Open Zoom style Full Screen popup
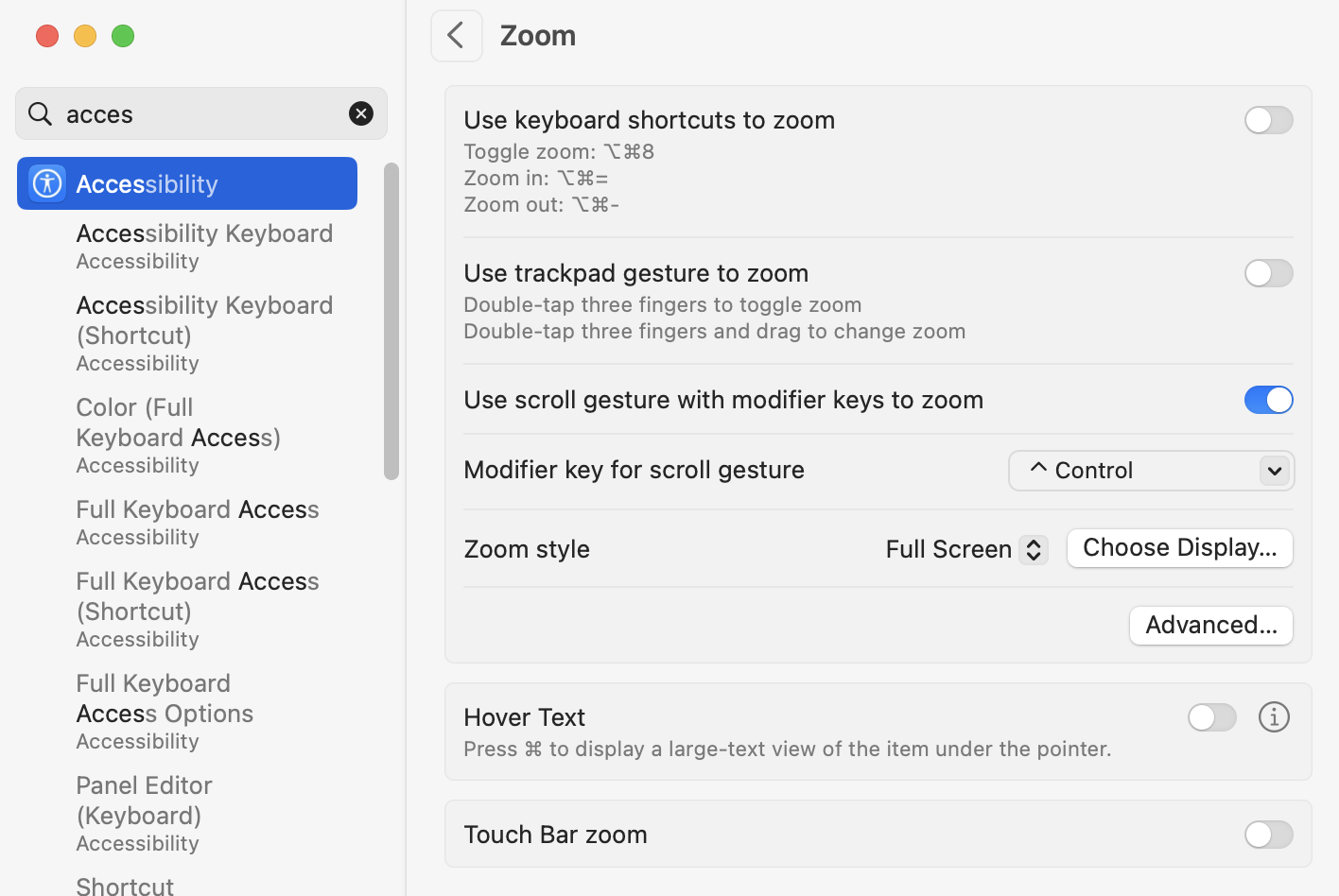This screenshot has width=1339, height=896. pos(965,549)
